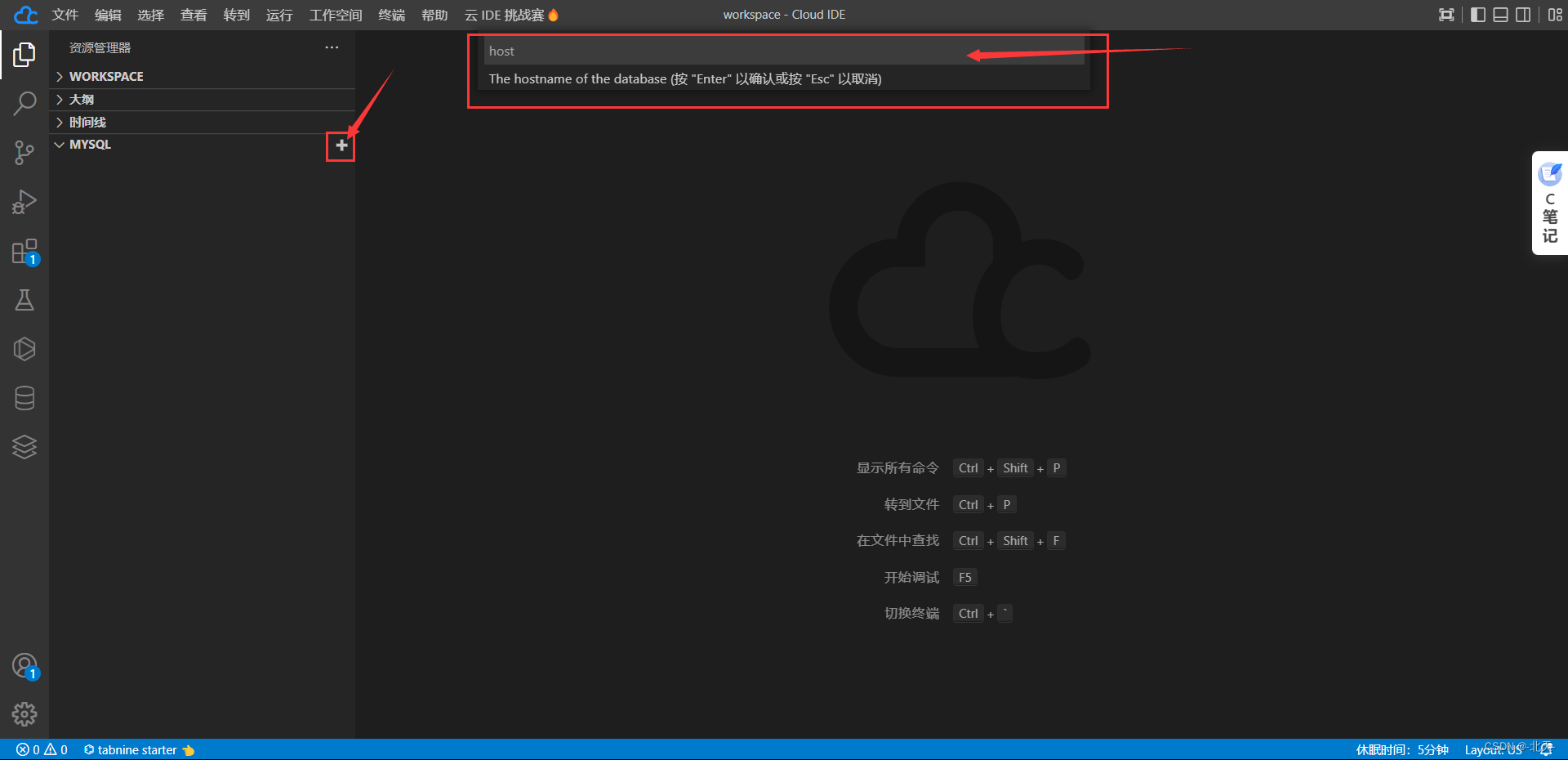
Task: Open the 工作空间 menu
Action: pos(336,15)
